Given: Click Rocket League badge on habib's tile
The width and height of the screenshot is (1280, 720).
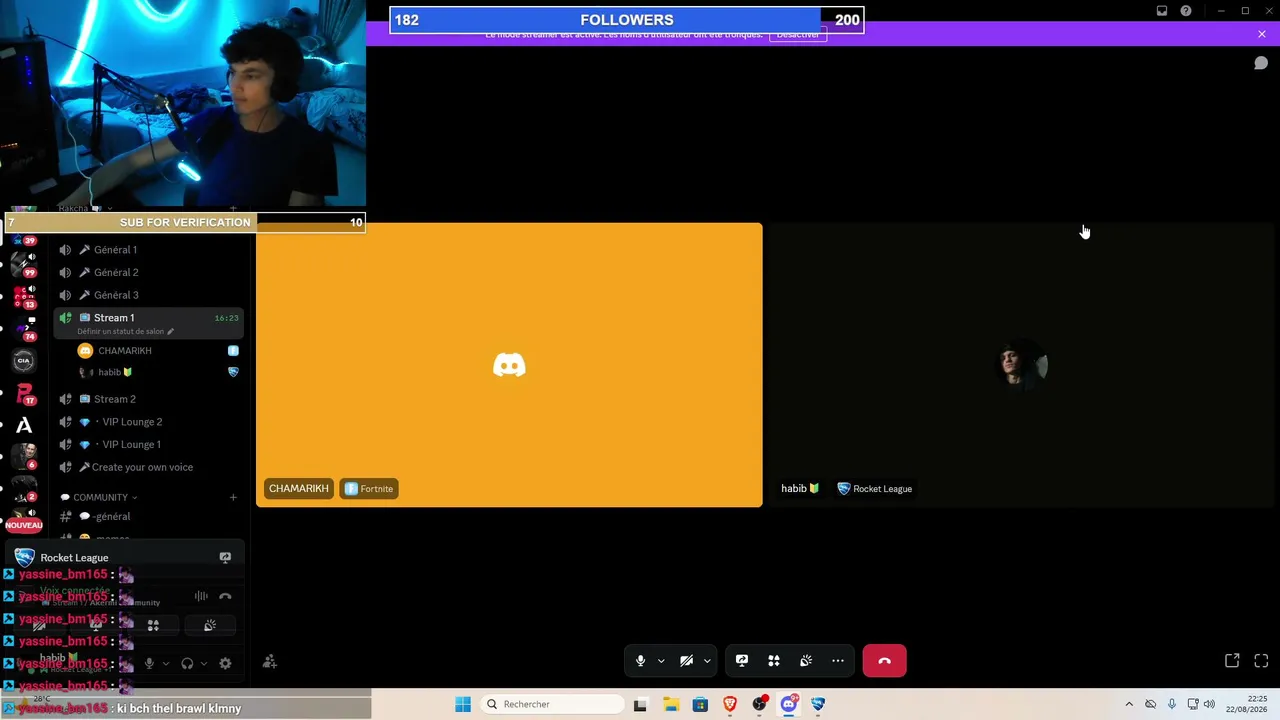Looking at the screenshot, I should [x=875, y=489].
